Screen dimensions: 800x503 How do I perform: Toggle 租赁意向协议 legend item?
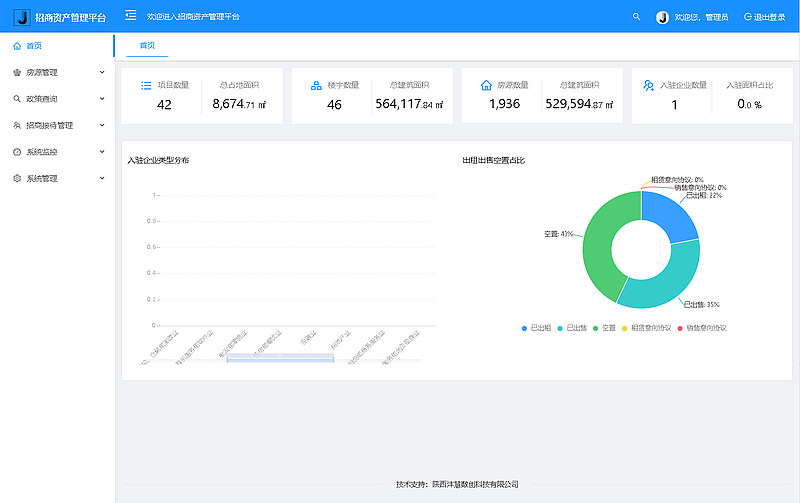click(x=646, y=327)
